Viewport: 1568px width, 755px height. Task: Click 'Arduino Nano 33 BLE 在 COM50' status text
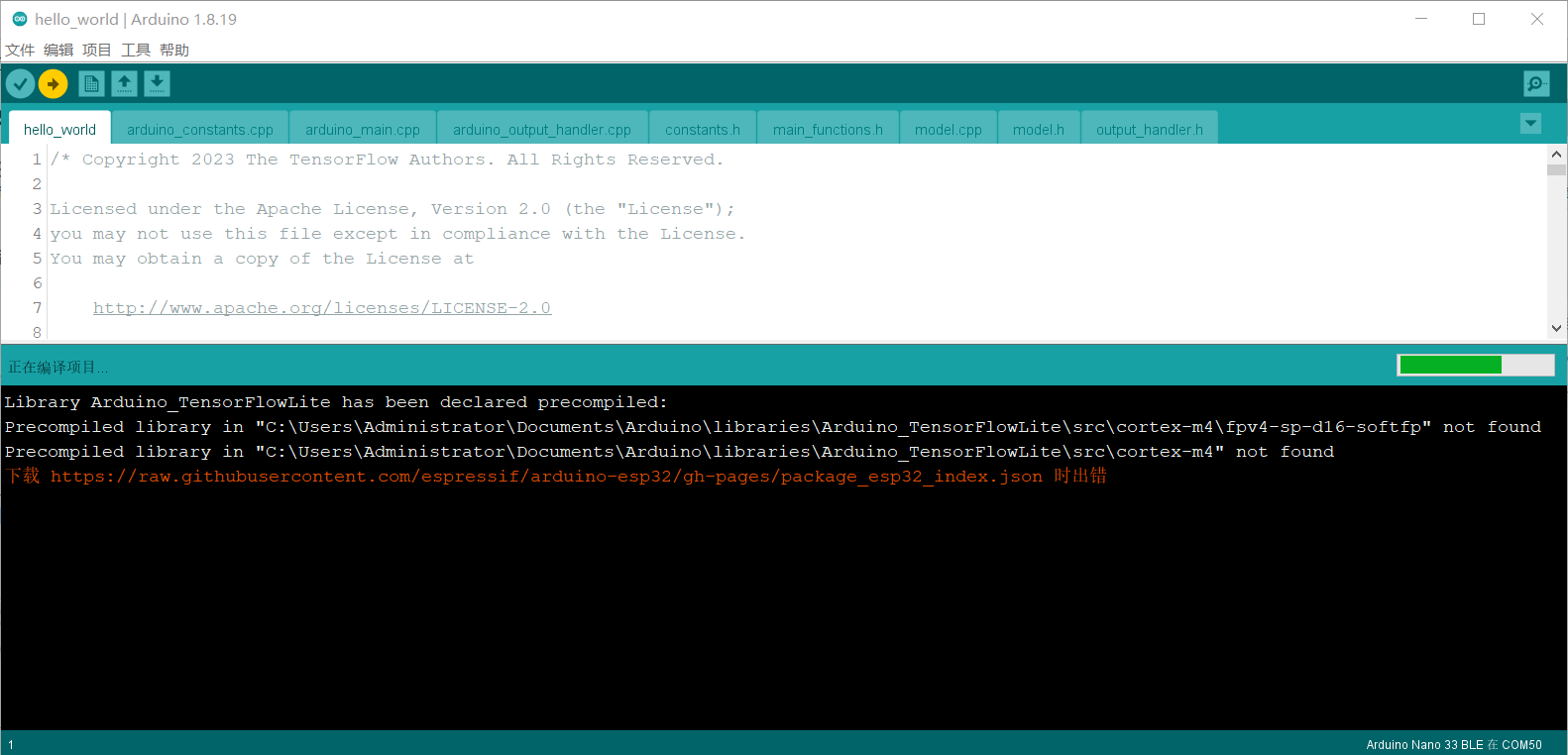[1454, 744]
